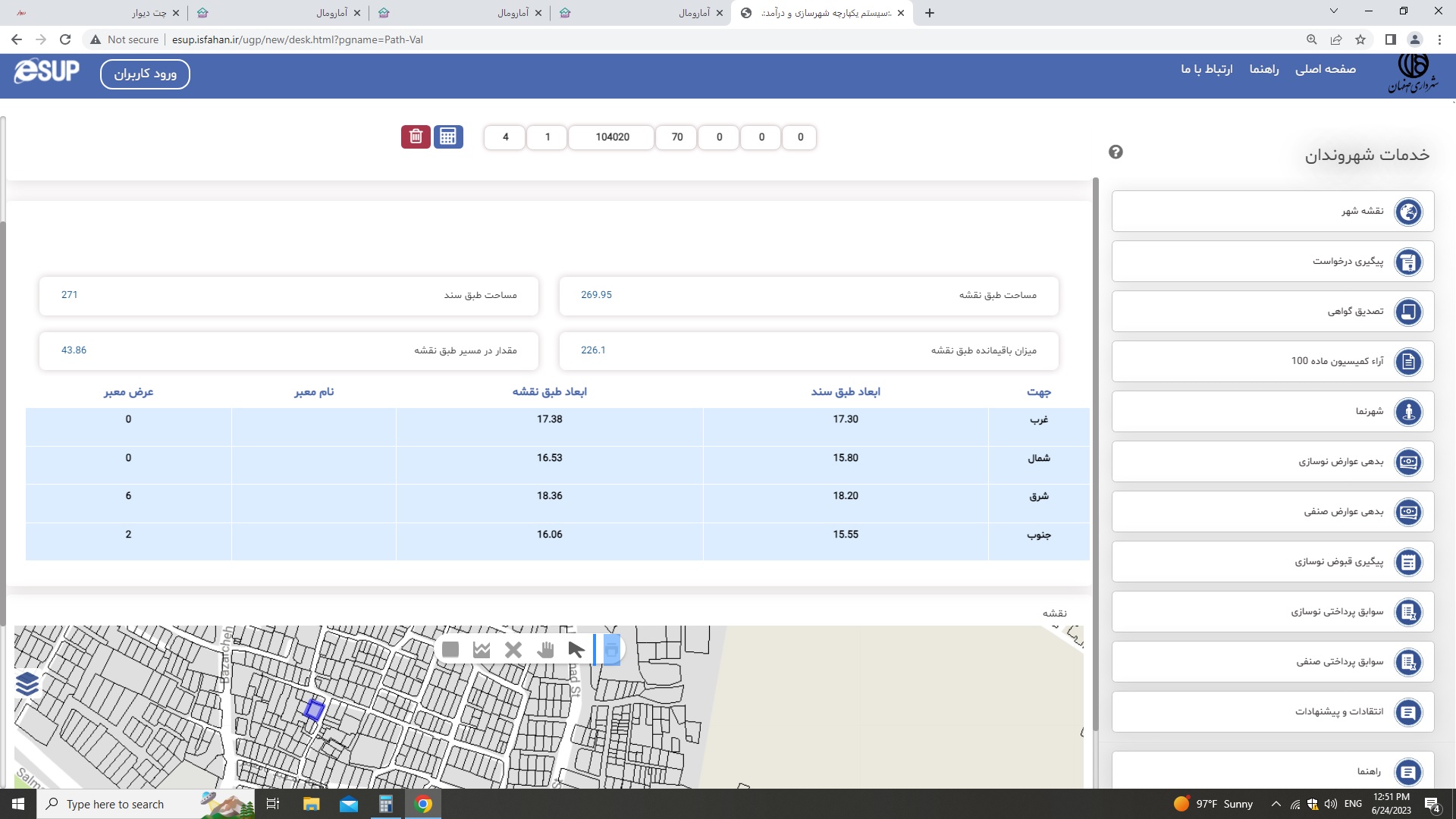
Task: Click the print icon on map toolbar
Action: click(611, 650)
